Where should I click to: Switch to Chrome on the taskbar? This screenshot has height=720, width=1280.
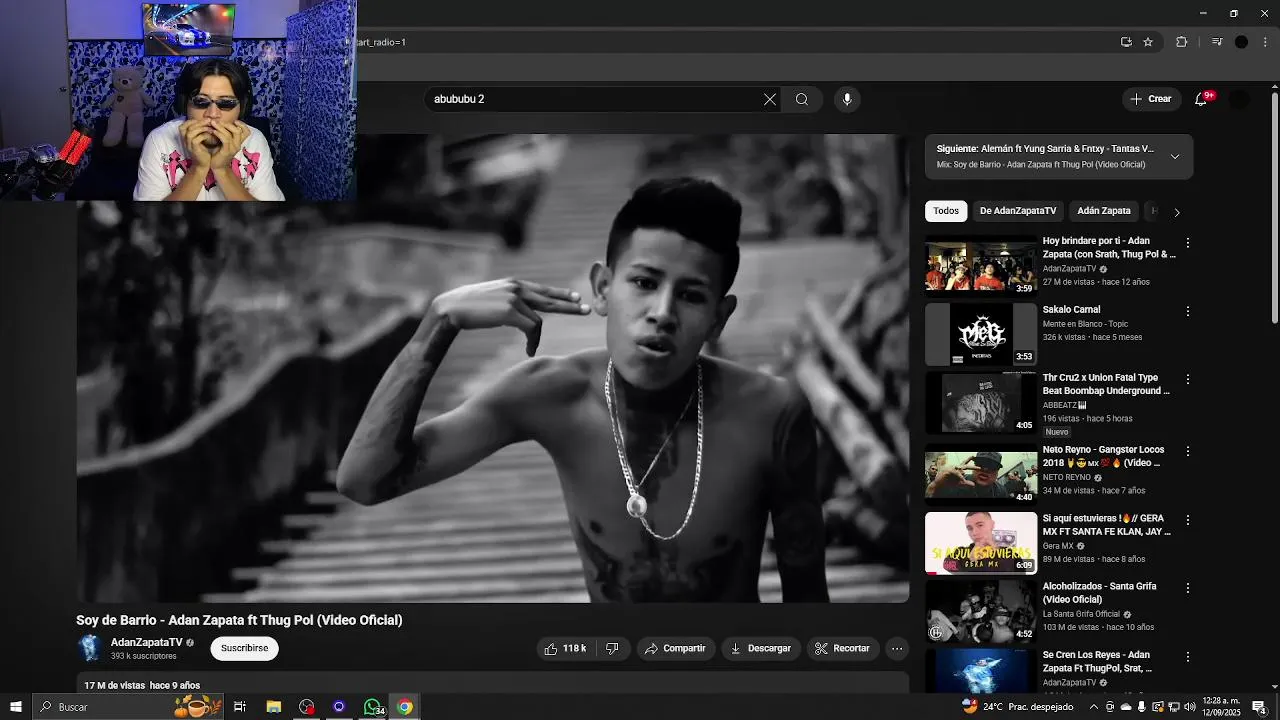[x=404, y=707]
